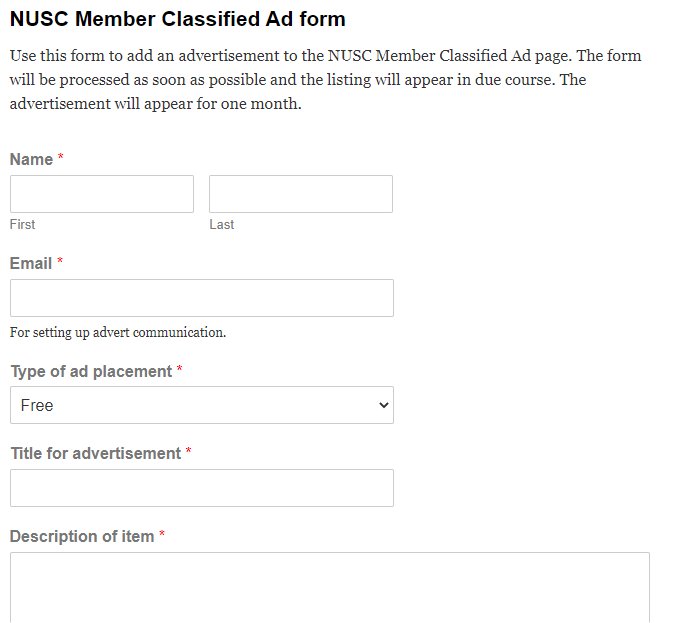This screenshot has height=623, width=679.
Task: Click the 'First' sub-label under name box
Action: (x=22, y=225)
